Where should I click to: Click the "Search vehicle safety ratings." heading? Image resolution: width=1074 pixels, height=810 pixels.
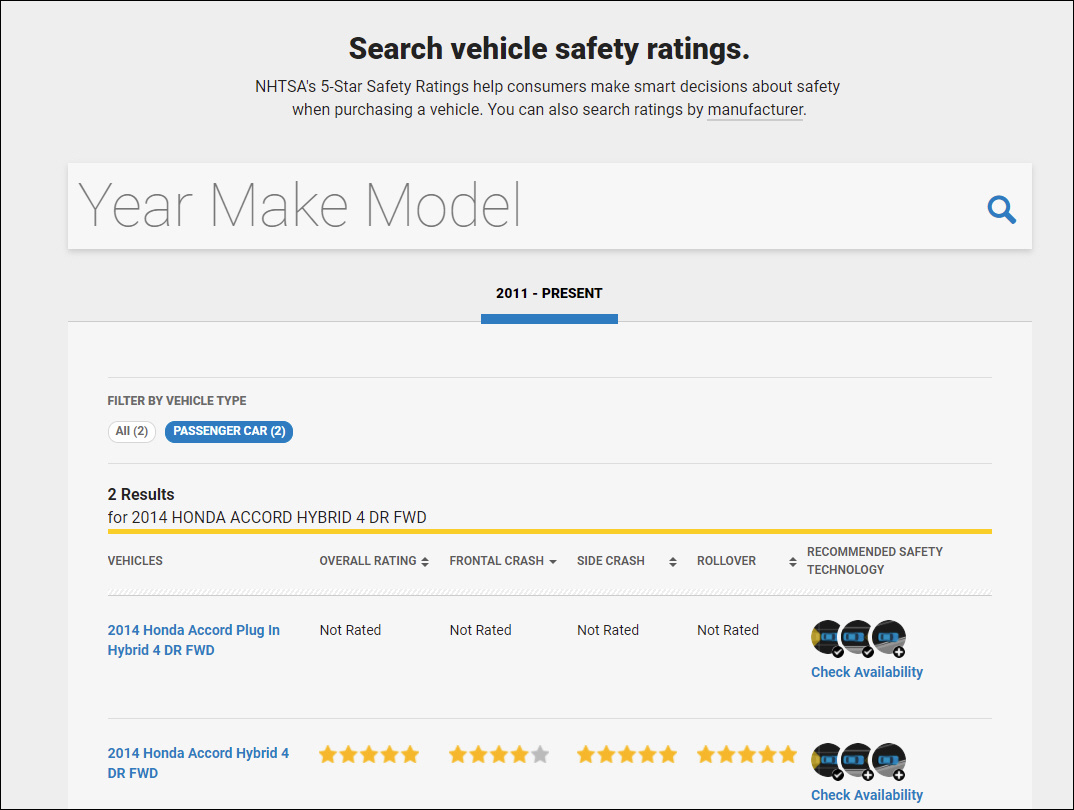coord(549,49)
